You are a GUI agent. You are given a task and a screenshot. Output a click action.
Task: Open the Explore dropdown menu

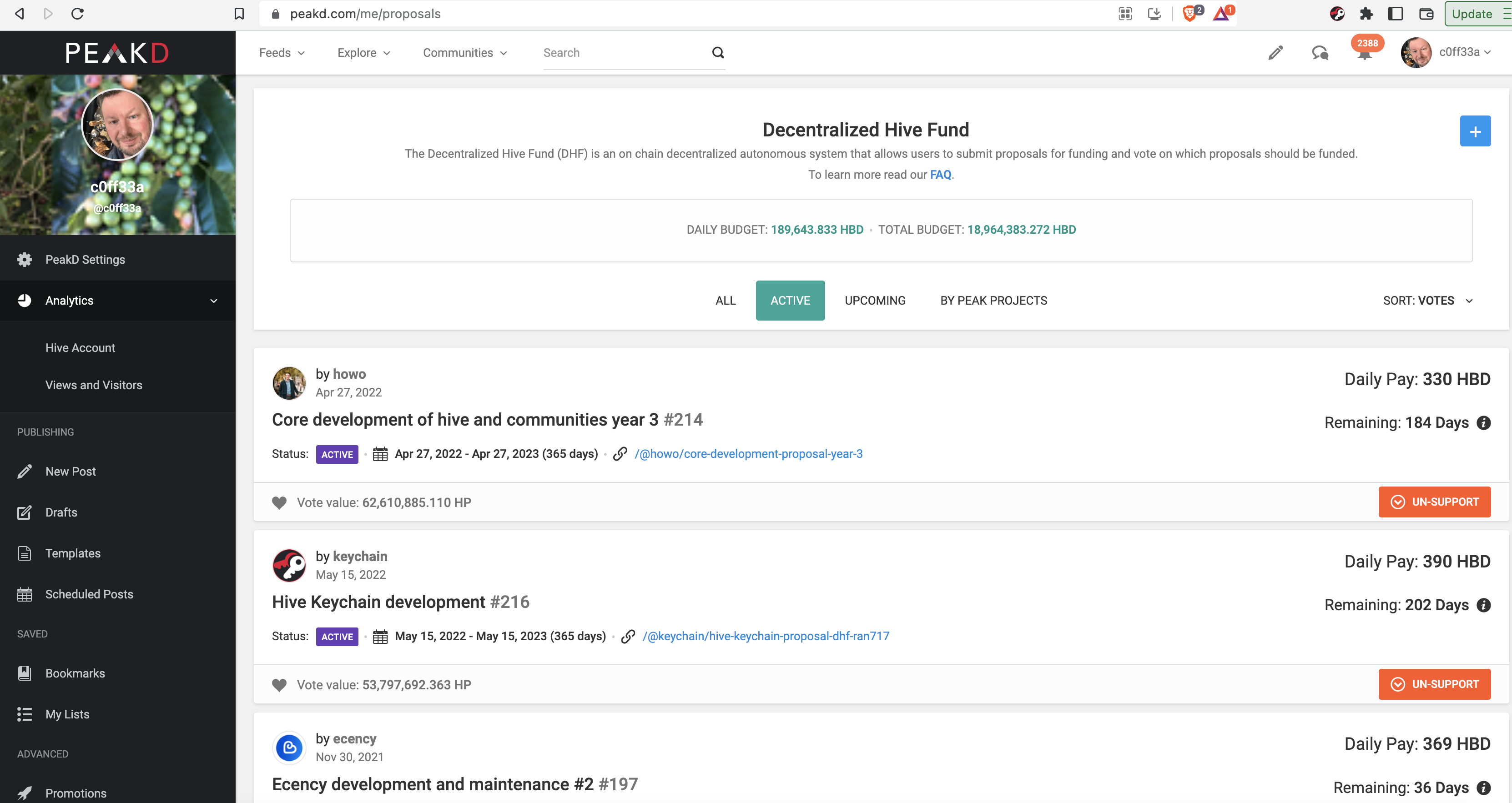364,53
